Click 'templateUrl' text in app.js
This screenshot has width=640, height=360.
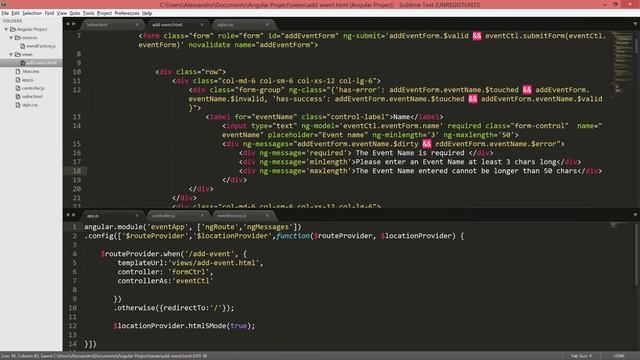coord(140,263)
